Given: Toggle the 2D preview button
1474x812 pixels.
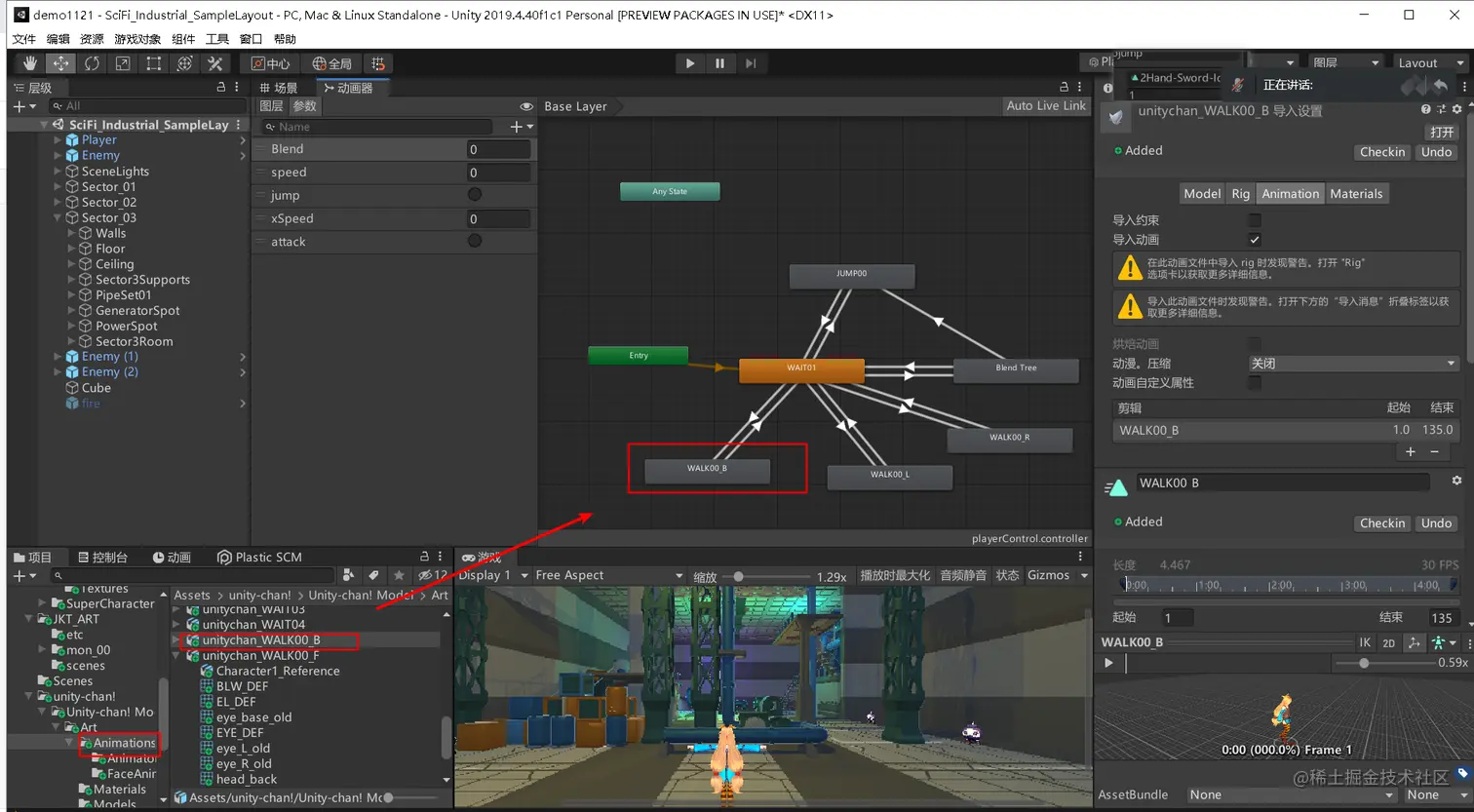Looking at the screenshot, I should [x=1388, y=643].
